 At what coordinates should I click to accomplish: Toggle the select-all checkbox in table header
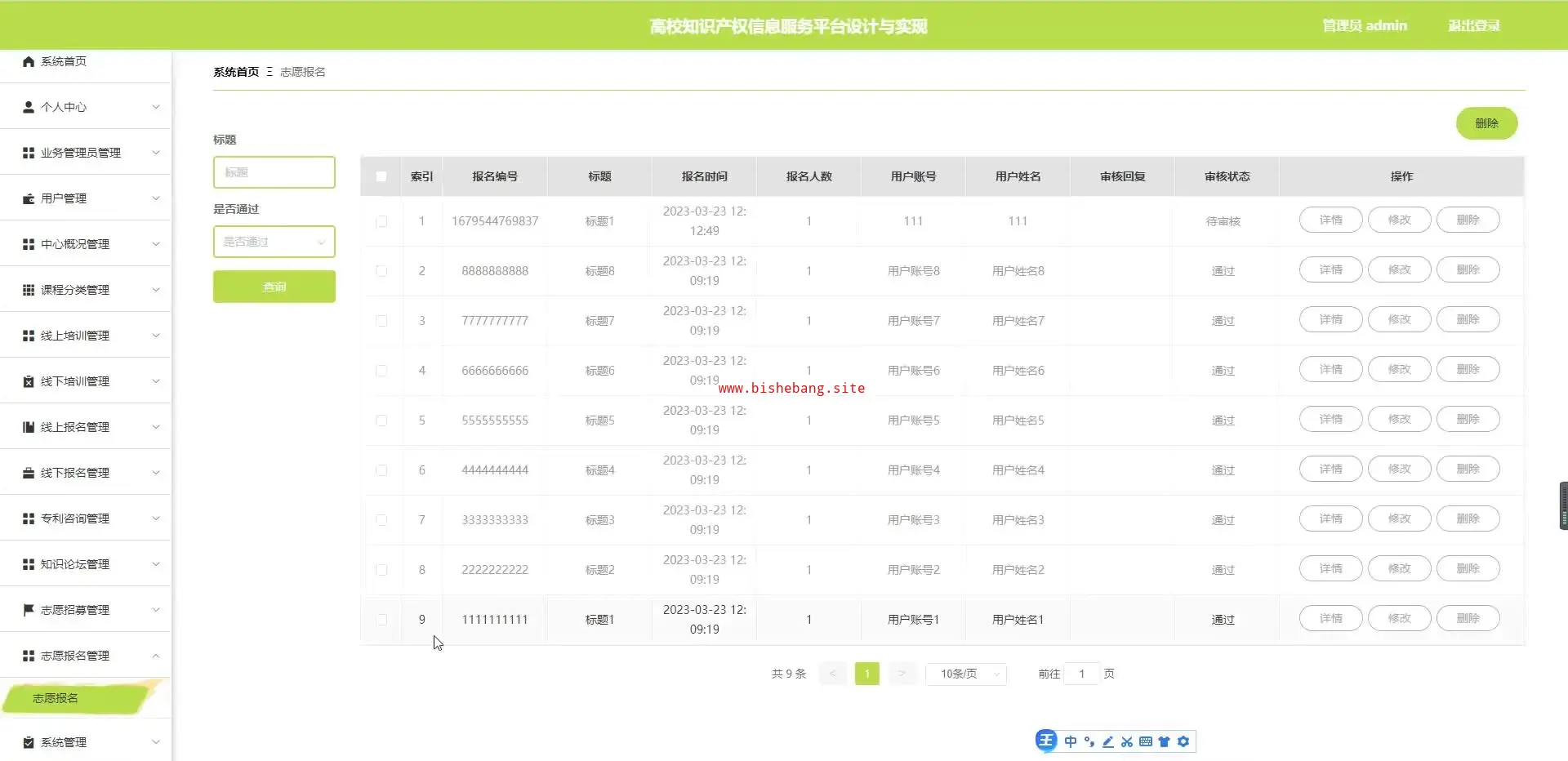[381, 176]
